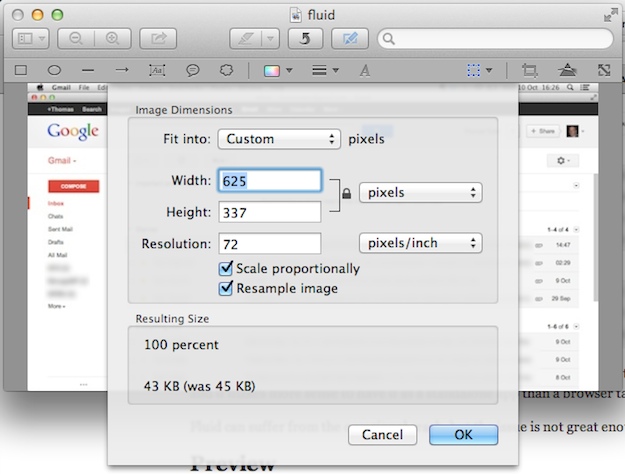Click the zoom out magnifier button
Screen dimensions: 625x474
pyautogui.click(x=77, y=39)
